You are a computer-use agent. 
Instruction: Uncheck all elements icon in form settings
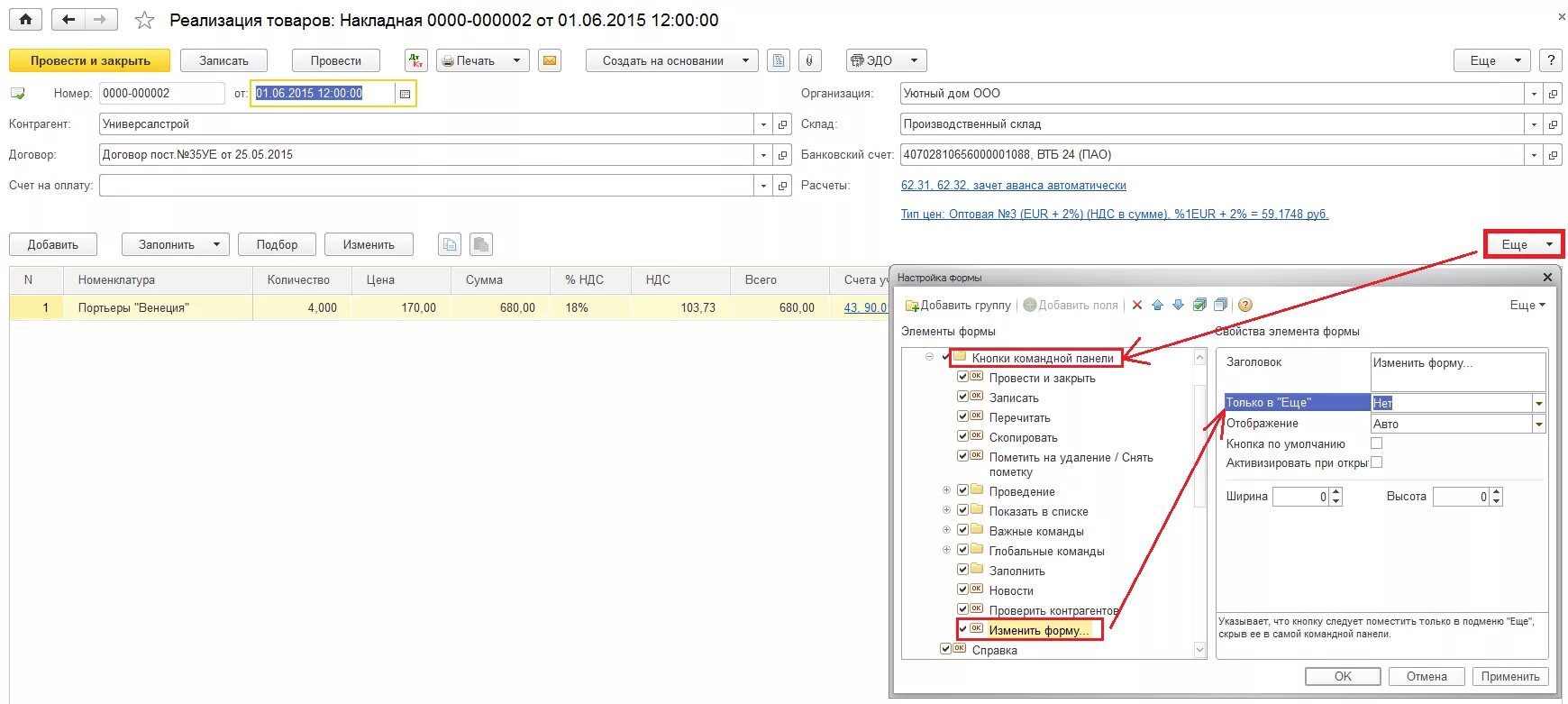tap(1220, 305)
